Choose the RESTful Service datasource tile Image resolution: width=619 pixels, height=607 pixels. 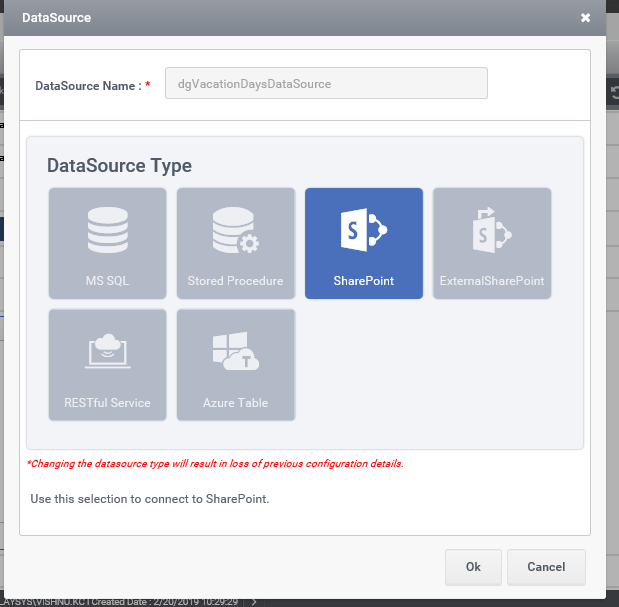point(107,365)
